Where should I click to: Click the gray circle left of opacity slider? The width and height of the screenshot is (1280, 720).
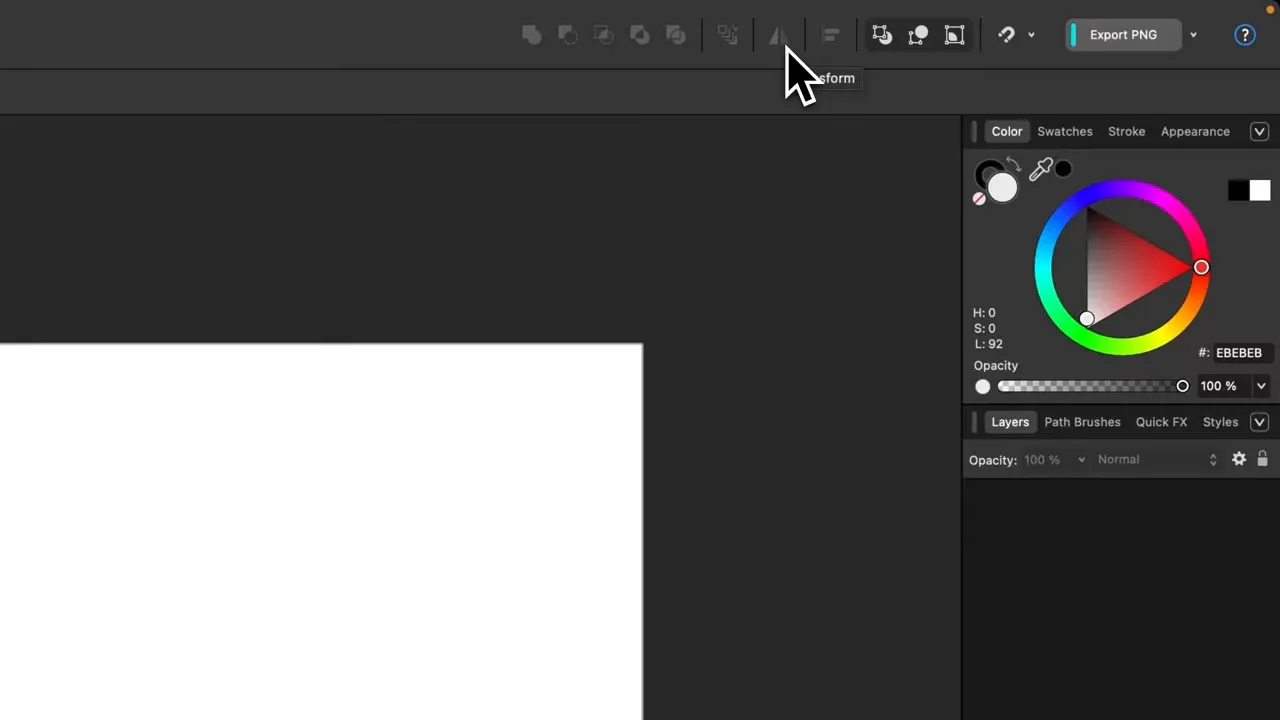(x=983, y=387)
